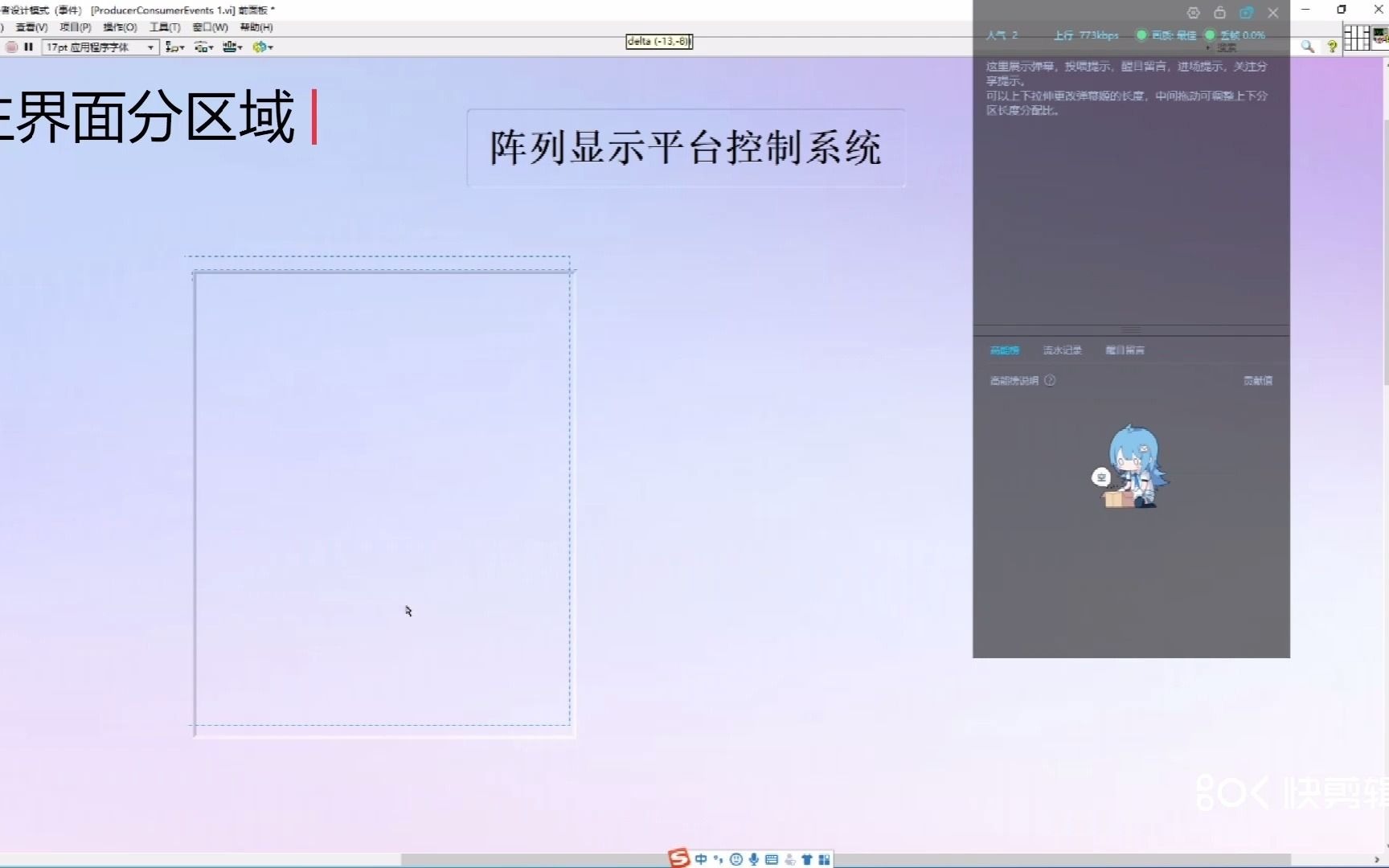Click Sogou microphone voice input icon

coord(754,859)
